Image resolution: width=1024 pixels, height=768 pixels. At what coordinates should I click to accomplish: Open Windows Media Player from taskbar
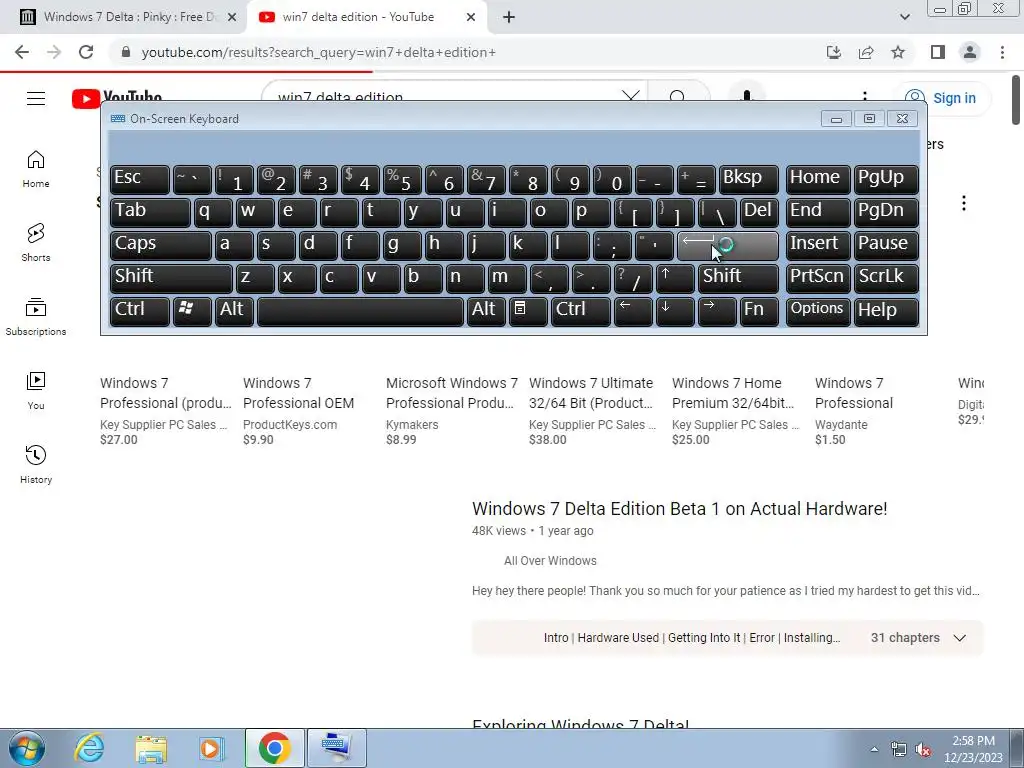(212, 748)
